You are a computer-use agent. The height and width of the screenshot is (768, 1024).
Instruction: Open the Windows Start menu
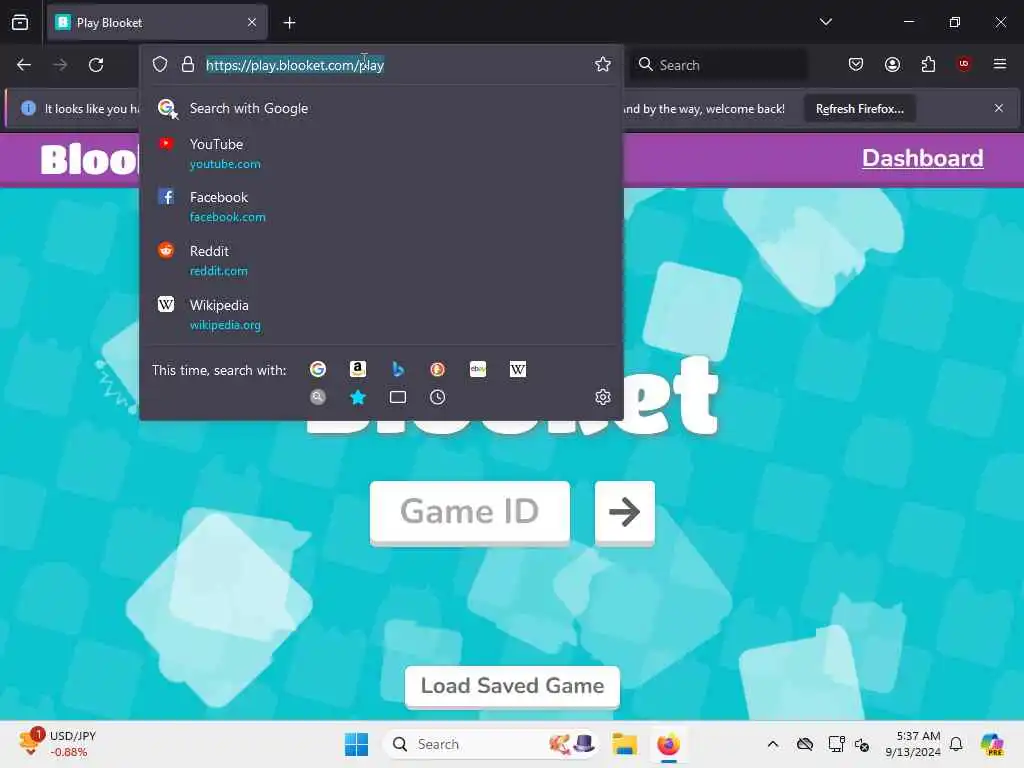[356, 744]
